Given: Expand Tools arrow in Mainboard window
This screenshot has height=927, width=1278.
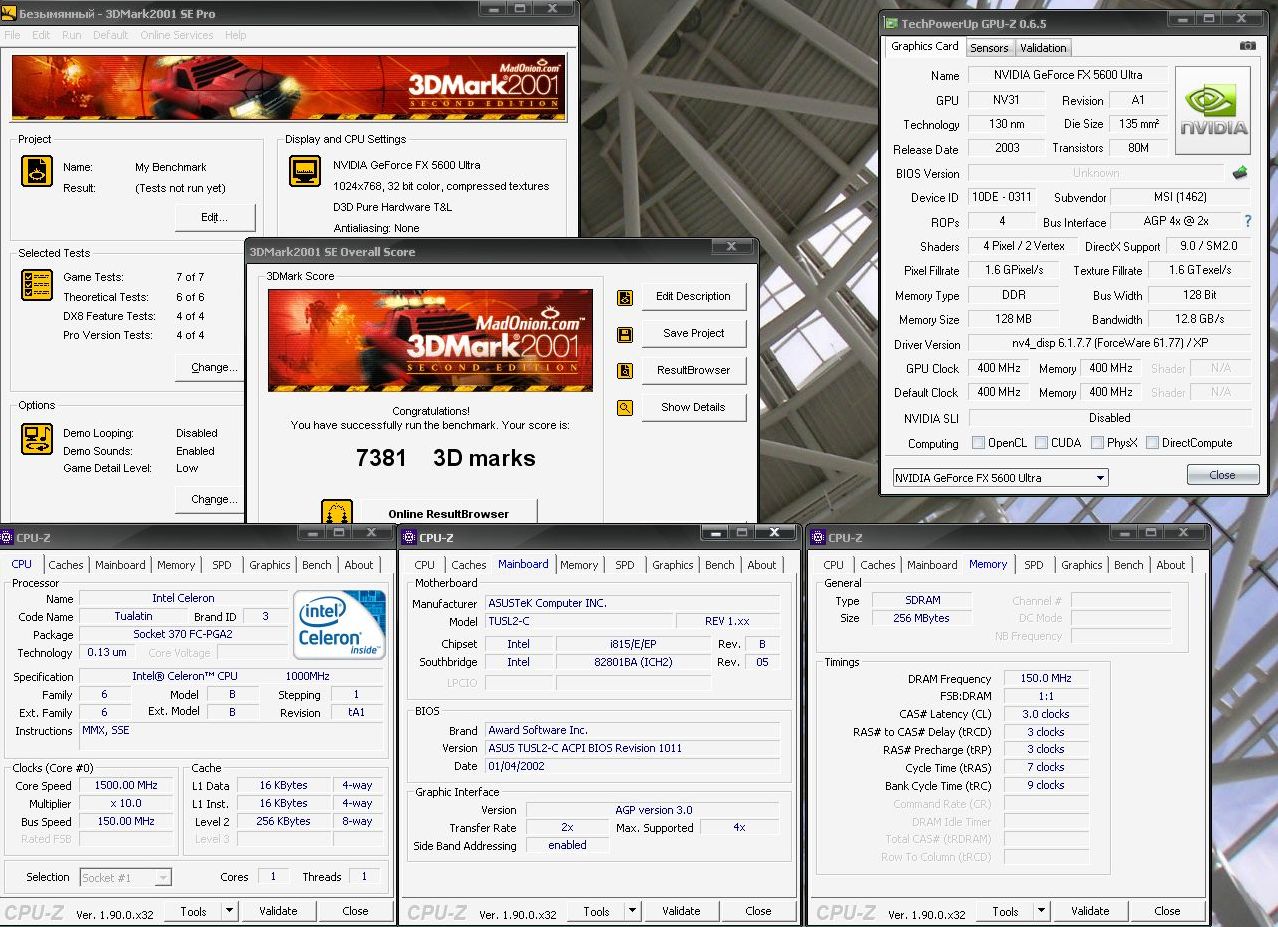Looking at the screenshot, I should point(632,911).
